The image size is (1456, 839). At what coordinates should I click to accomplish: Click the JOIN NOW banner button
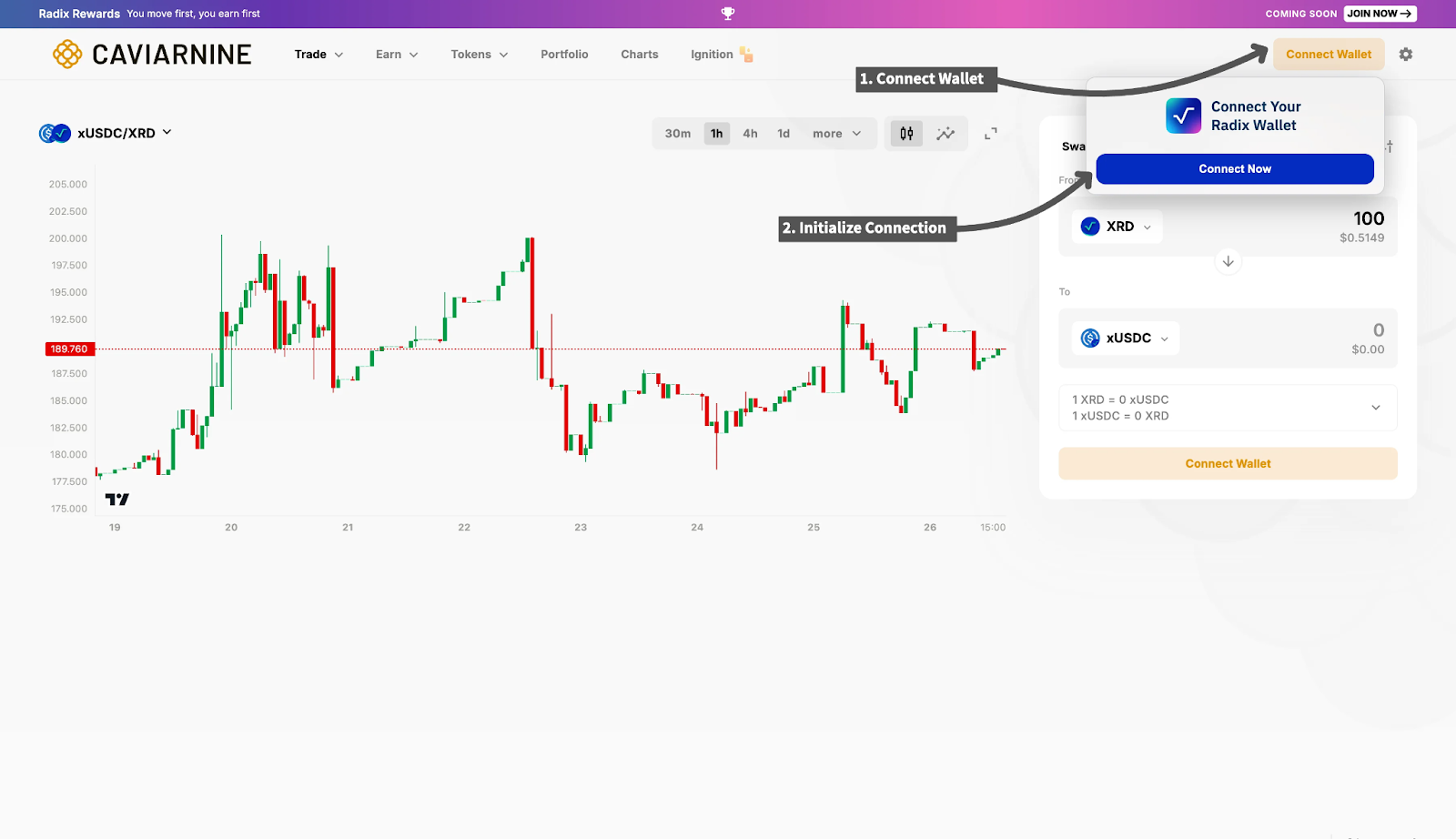pyautogui.click(x=1380, y=14)
